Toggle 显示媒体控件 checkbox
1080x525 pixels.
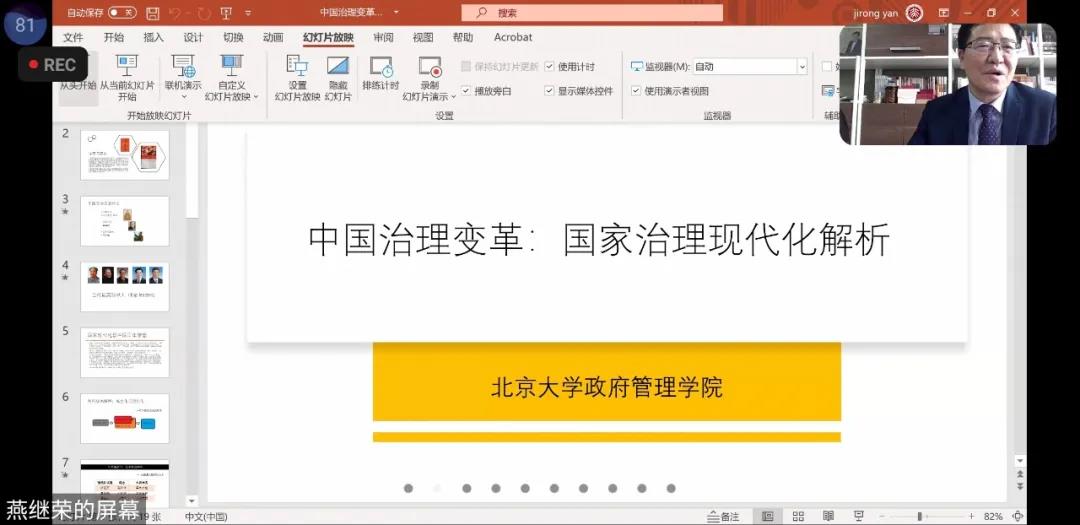pyautogui.click(x=550, y=91)
